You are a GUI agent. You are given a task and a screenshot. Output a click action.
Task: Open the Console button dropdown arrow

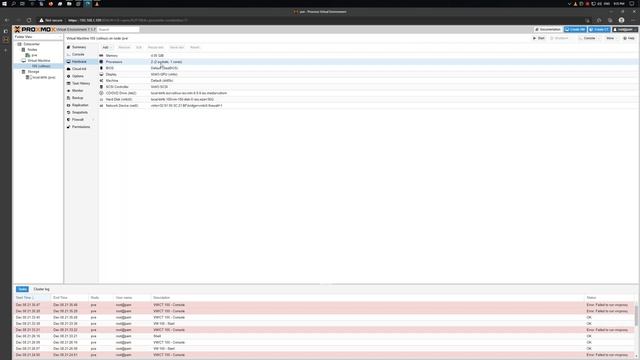click(x=598, y=38)
